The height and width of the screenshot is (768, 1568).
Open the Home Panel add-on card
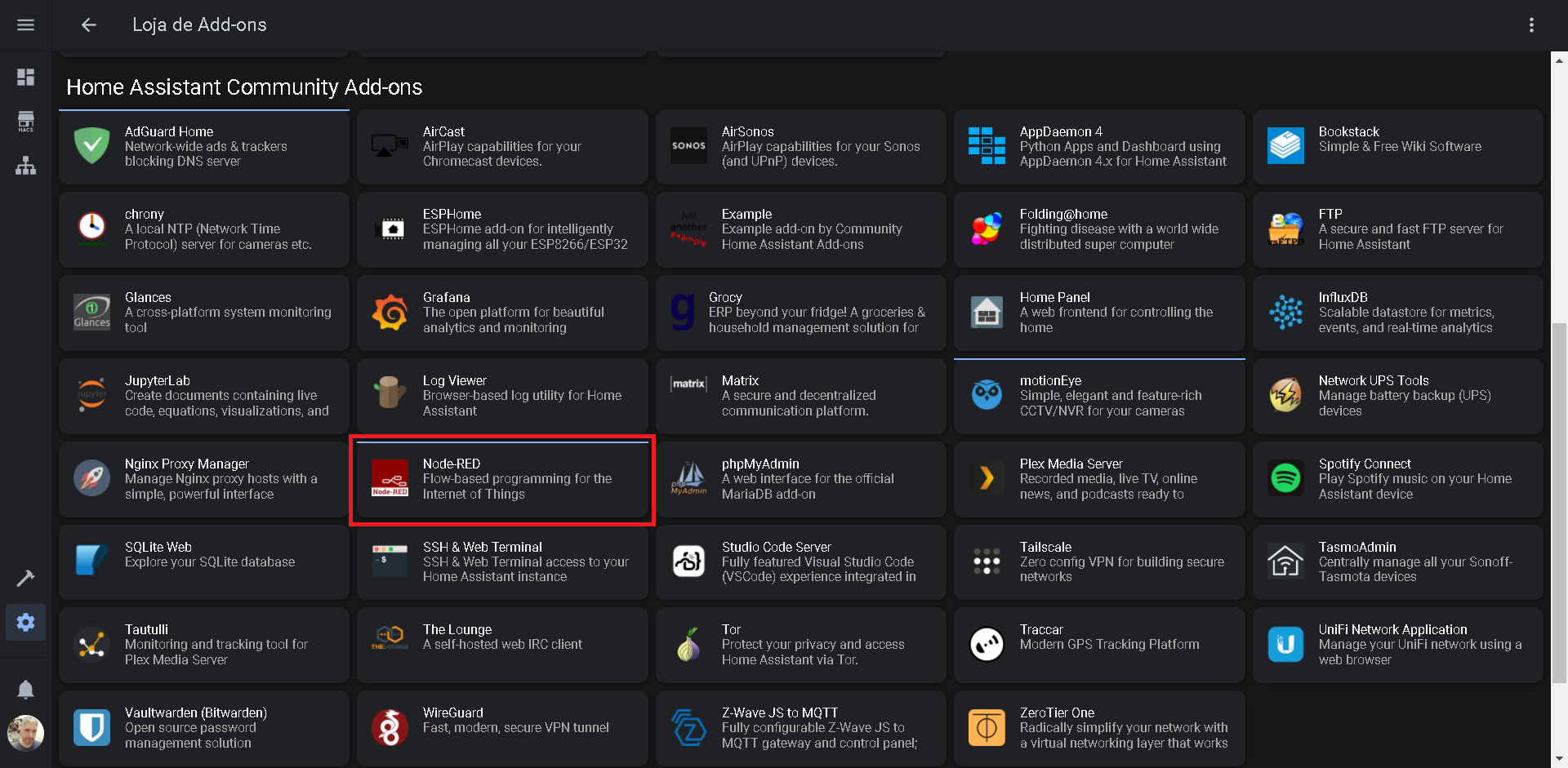(x=1099, y=313)
